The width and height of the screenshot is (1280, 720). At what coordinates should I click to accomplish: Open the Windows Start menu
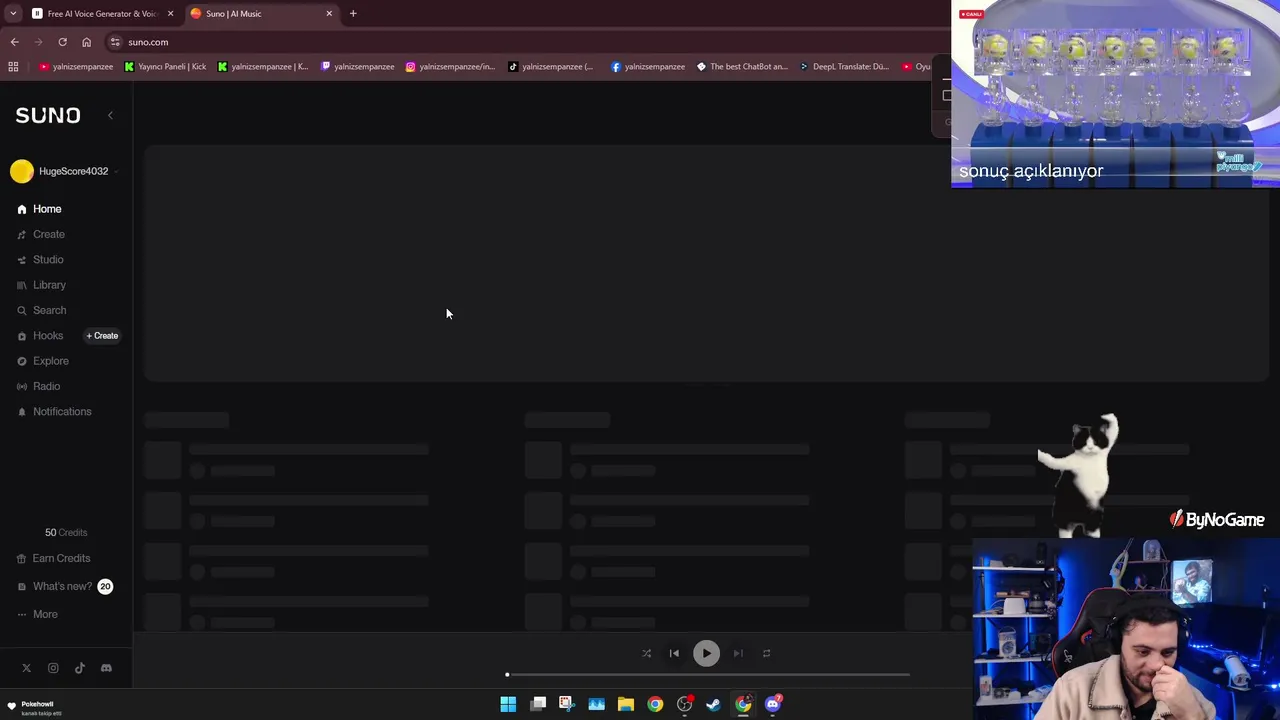tap(508, 704)
